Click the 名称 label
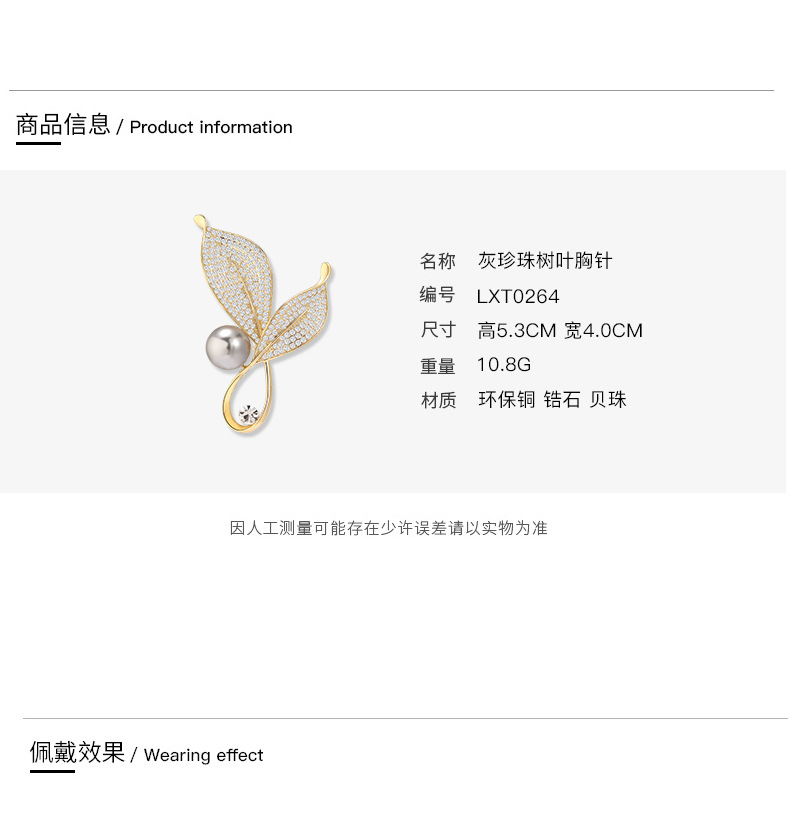This screenshot has width=790, height=826. coord(438,261)
